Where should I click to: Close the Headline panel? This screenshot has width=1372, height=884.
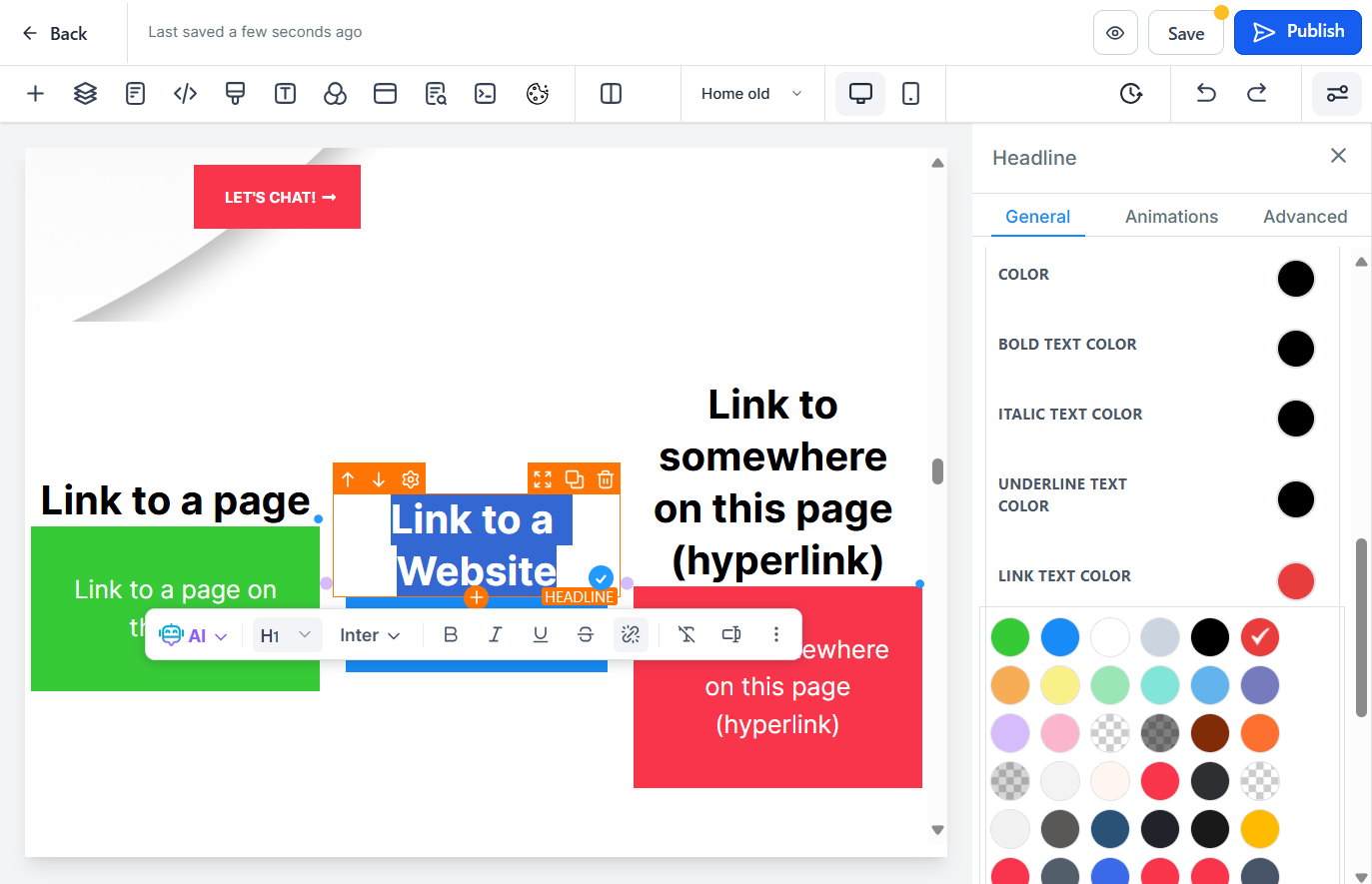(x=1338, y=156)
